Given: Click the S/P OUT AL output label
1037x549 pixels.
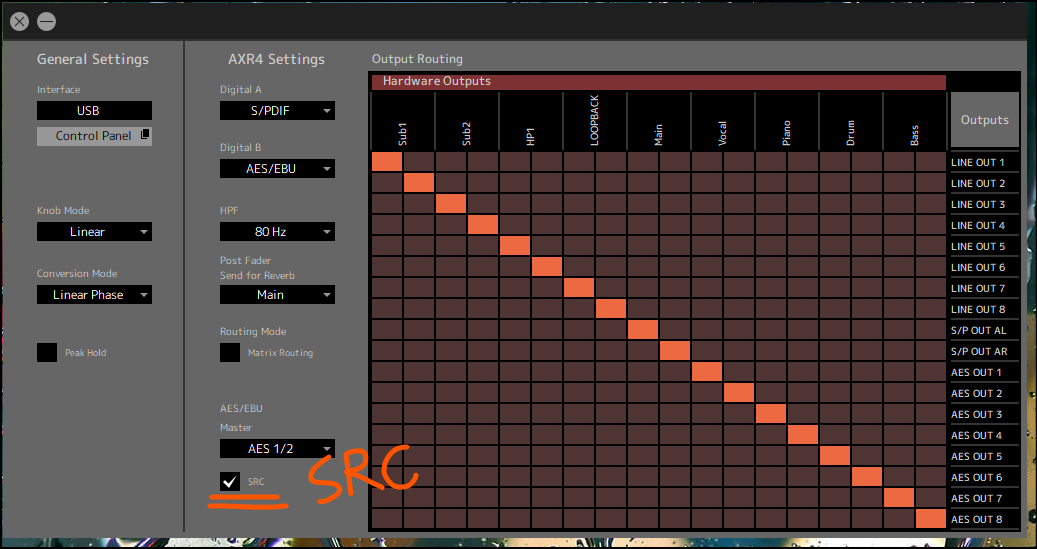Looking at the screenshot, I should pos(979,330).
